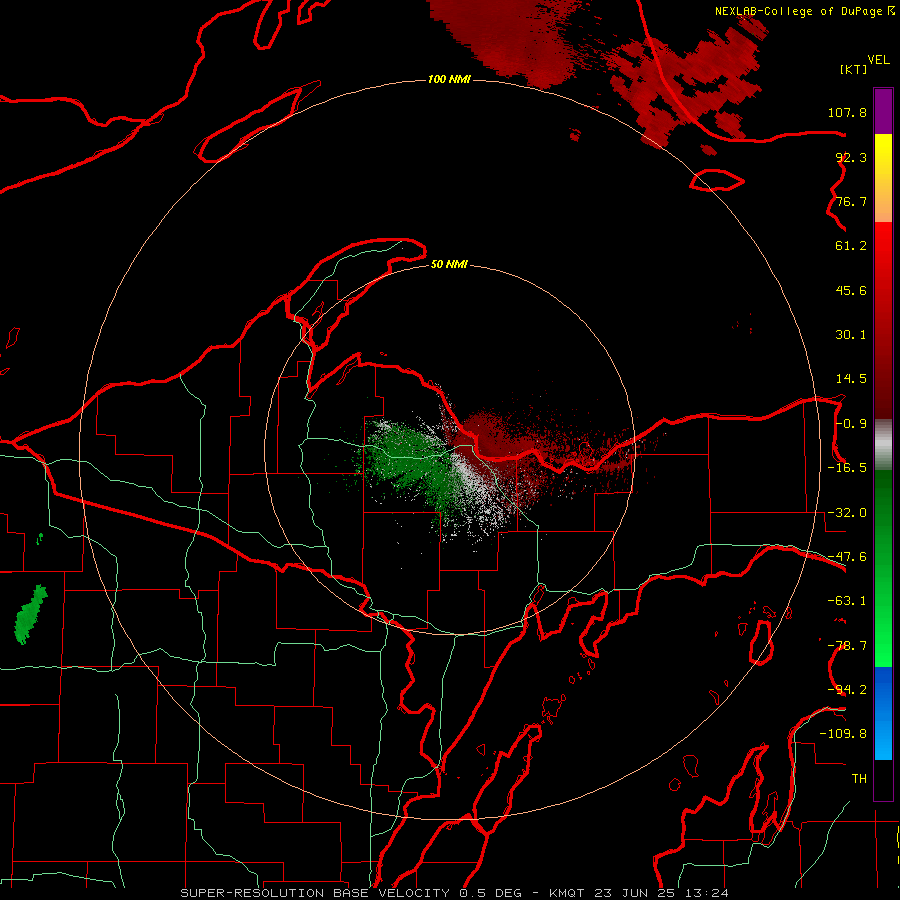Click the SUPER-RESOLUTION BASE VELOCITY caption text
900x900 pixels.
tap(316, 893)
